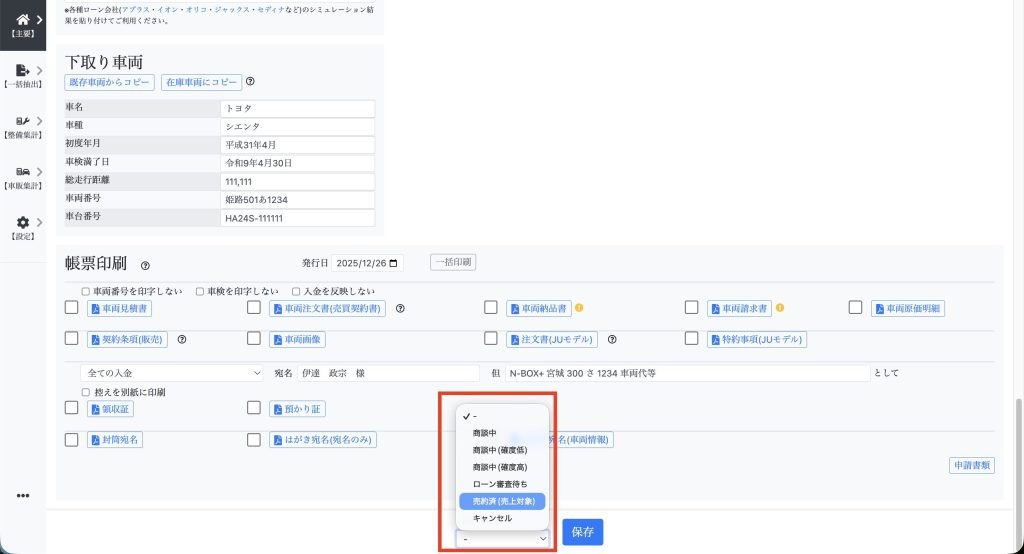Check the 控えを別紙に印刷 option

point(85,392)
